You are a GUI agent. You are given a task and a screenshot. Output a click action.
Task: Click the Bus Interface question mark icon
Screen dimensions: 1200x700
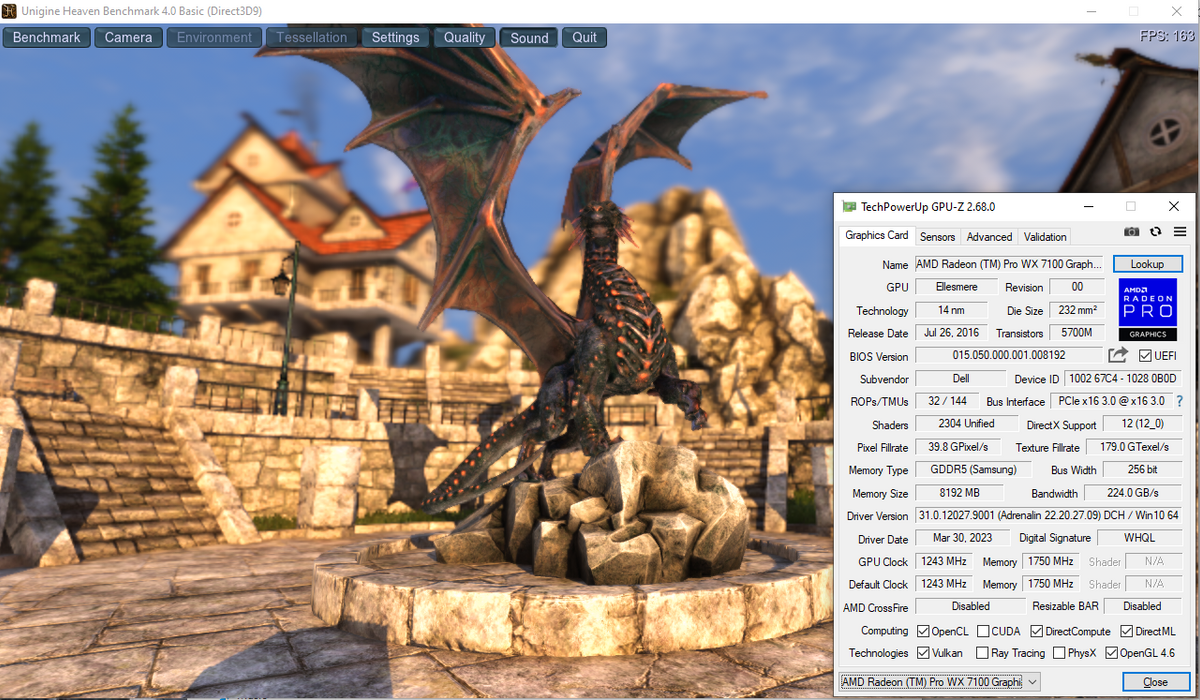click(x=1179, y=401)
